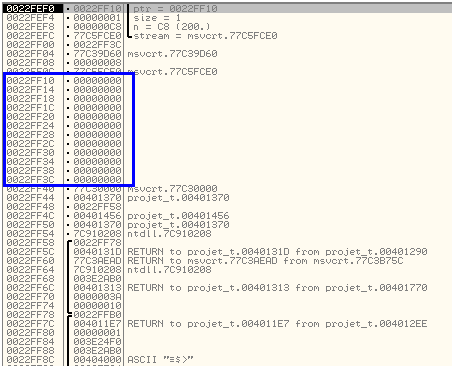The image size is (454, 370).
Task: Click the comment 'msvcrt.77C30000'
Action: pyautogui.click(x=172, y=189)
